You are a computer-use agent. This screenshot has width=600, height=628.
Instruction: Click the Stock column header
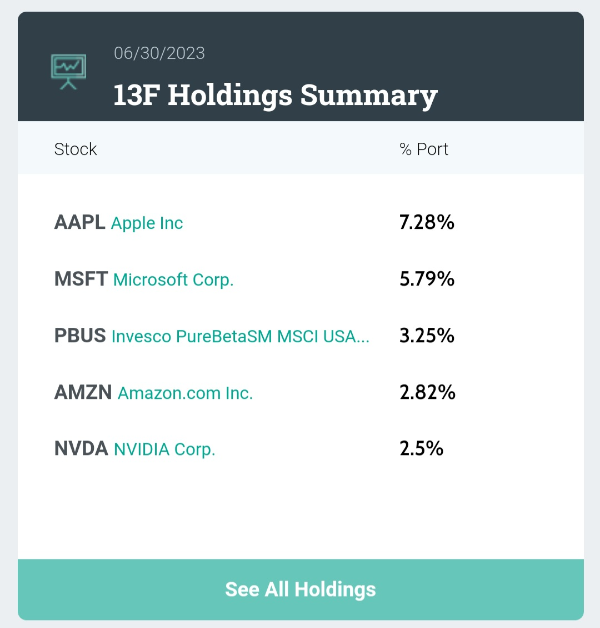75,149
